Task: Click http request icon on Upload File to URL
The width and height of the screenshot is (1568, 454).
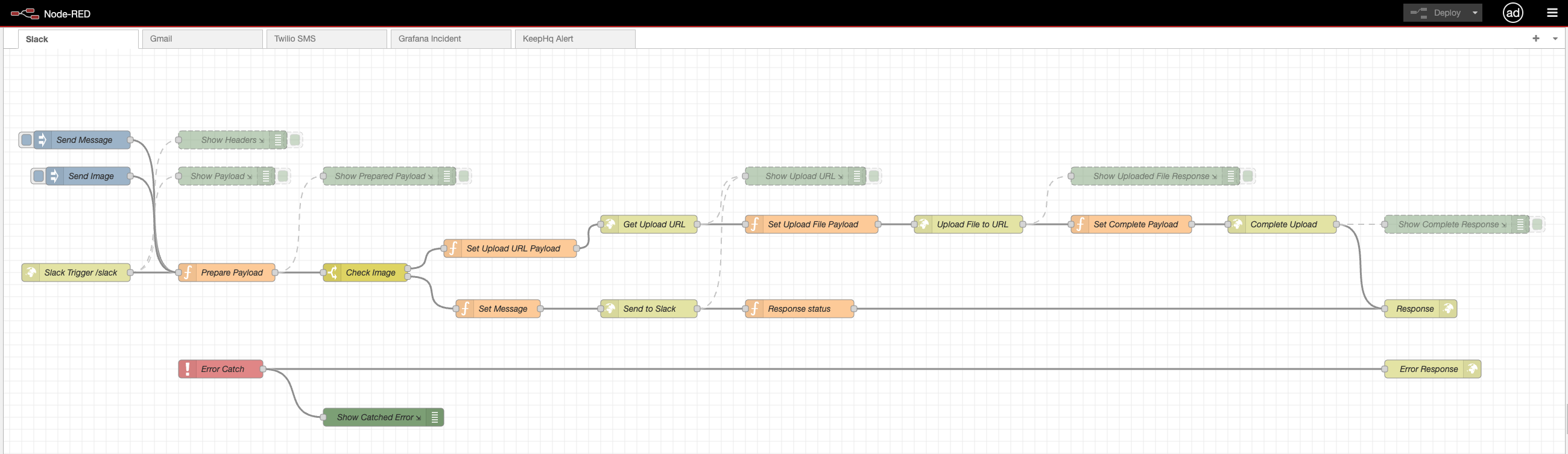Action: pos(924,224)
